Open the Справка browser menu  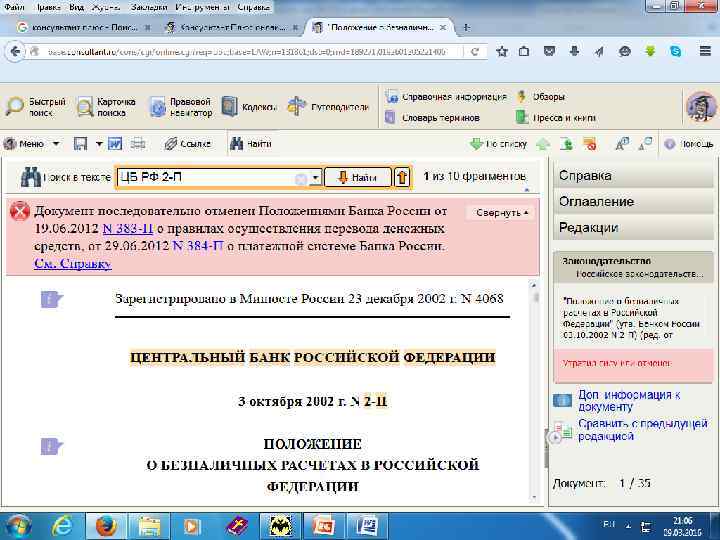click(x=253, y=7)
